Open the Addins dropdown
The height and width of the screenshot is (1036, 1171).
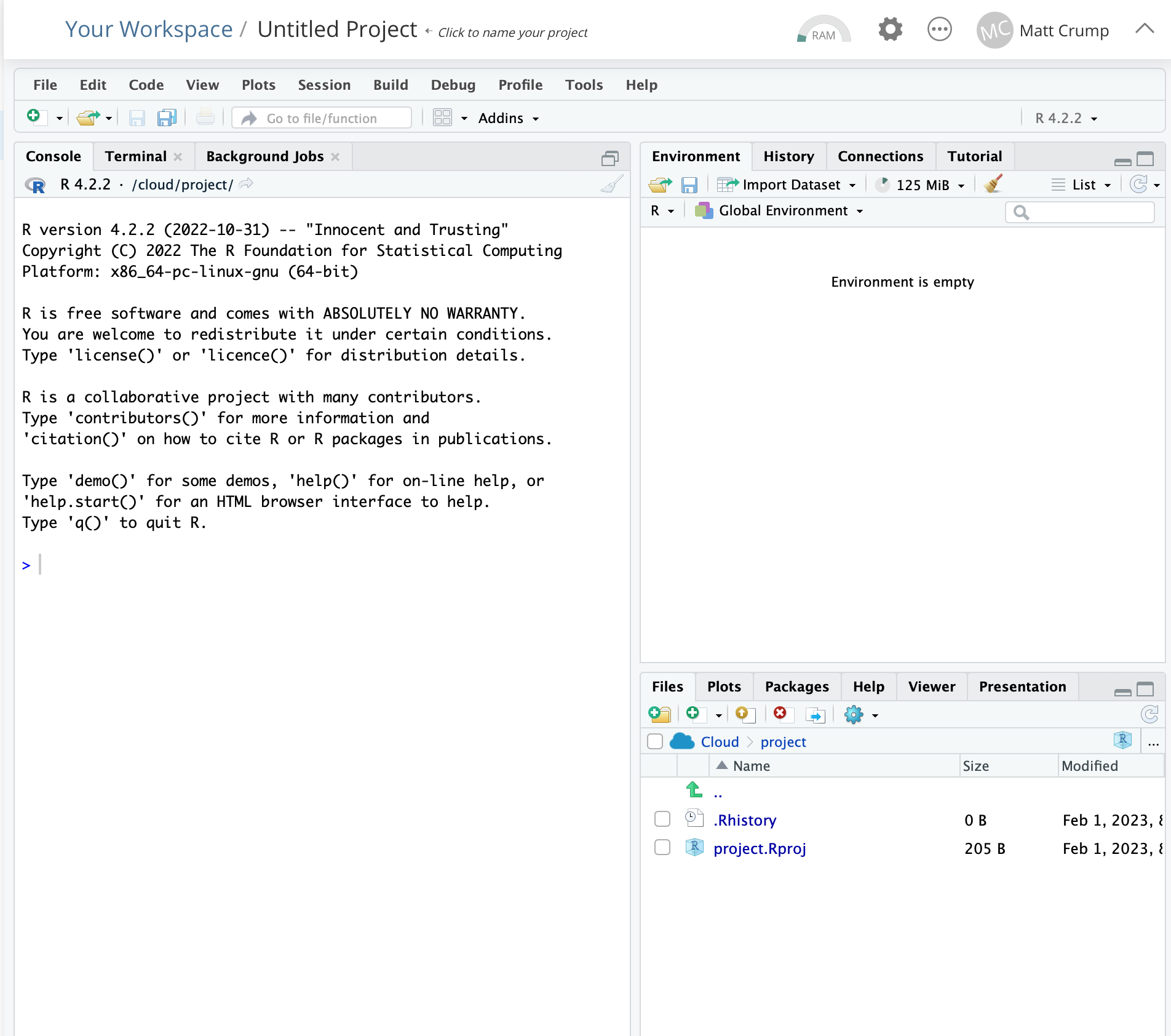point(509,118)
